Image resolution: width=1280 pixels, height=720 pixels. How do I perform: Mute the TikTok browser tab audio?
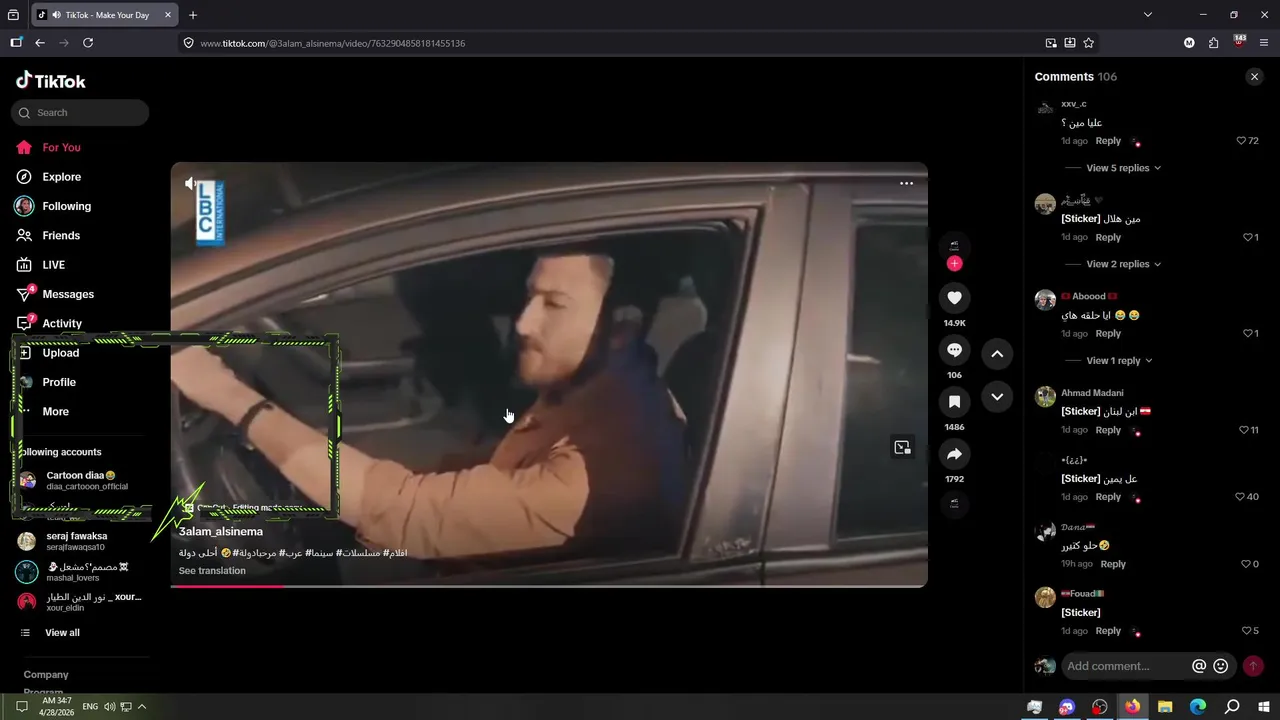[57, 15]
